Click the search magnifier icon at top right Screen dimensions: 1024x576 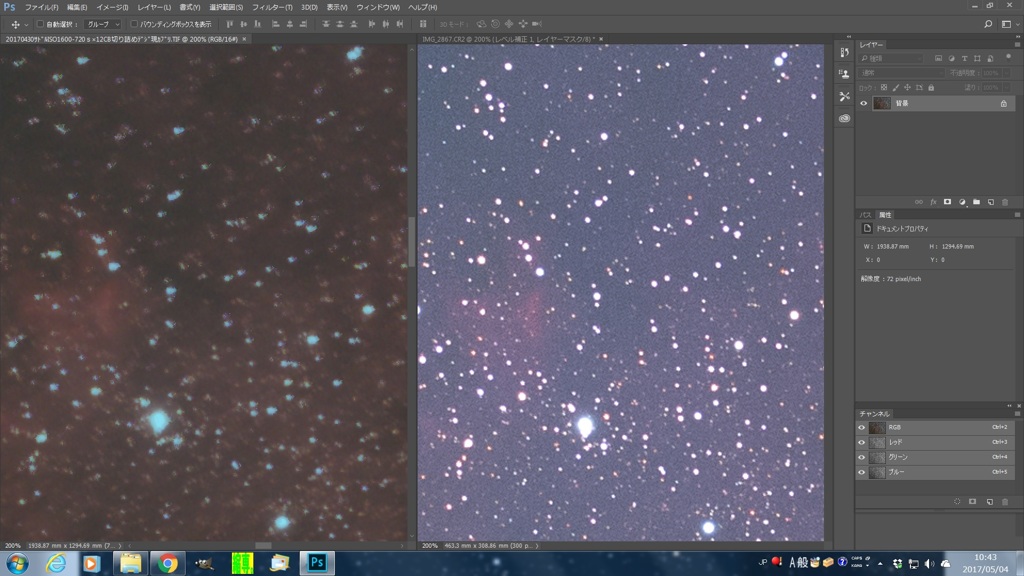pyautogui.click(x=988, y=24)
